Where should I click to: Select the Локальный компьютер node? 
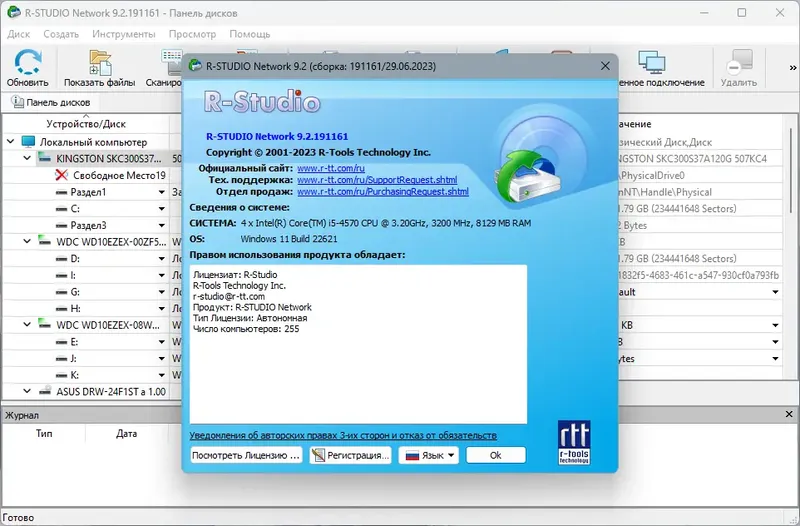[x=93, y=142]
